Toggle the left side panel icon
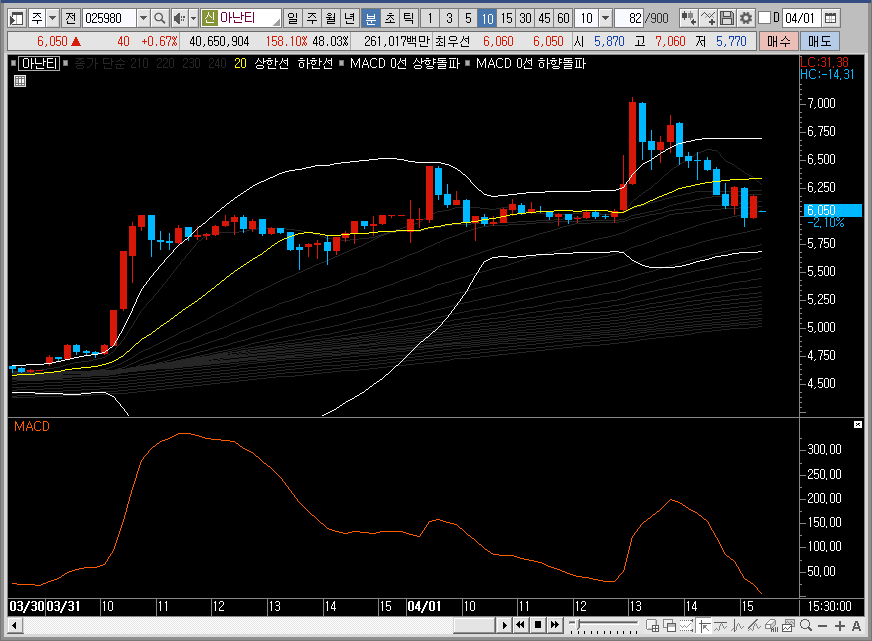The height and width of the screenshot is (641, 872). (17, 18)
